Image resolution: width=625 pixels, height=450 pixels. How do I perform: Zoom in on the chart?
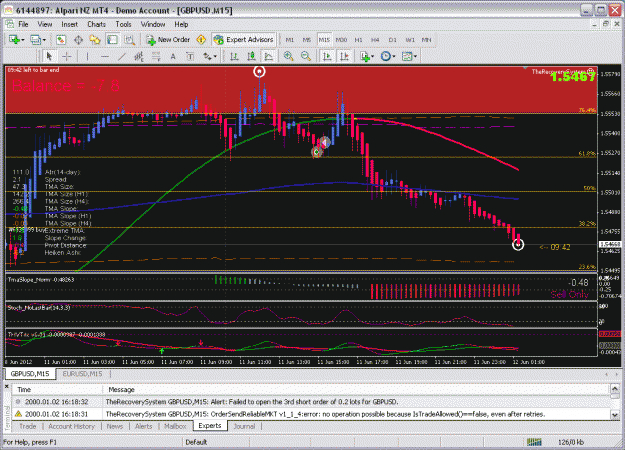coord(289,57)
